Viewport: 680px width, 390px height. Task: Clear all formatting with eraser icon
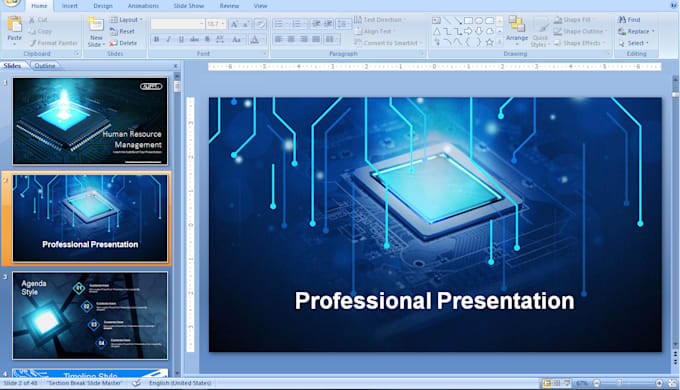260,24
